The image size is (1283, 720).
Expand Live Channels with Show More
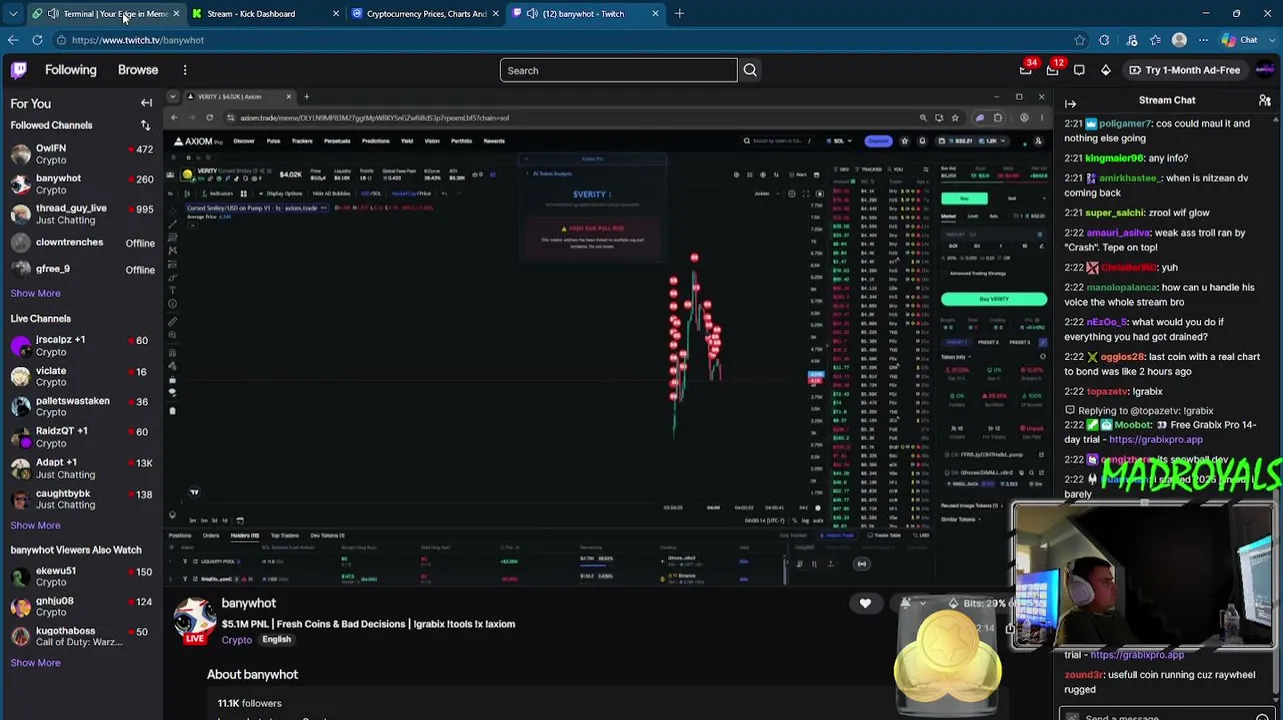click(35, 525)
